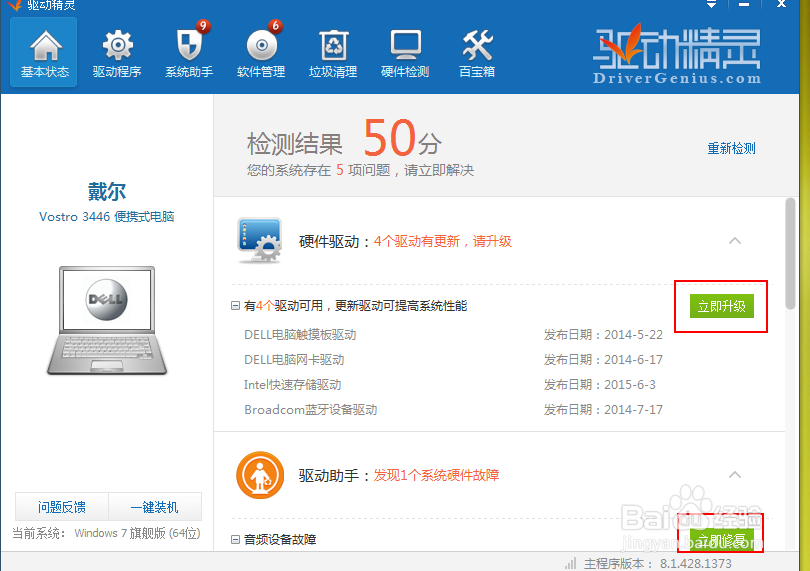Screen dimensions: 810x571
Task: Open the title bar dropdown menu arrow
Action: tap(711, 4)
